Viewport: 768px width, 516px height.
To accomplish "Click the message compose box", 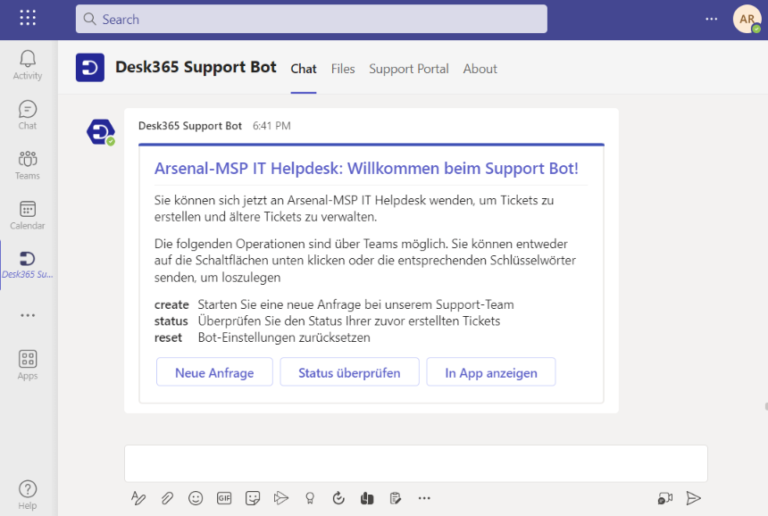I will [x=416, y=463].
